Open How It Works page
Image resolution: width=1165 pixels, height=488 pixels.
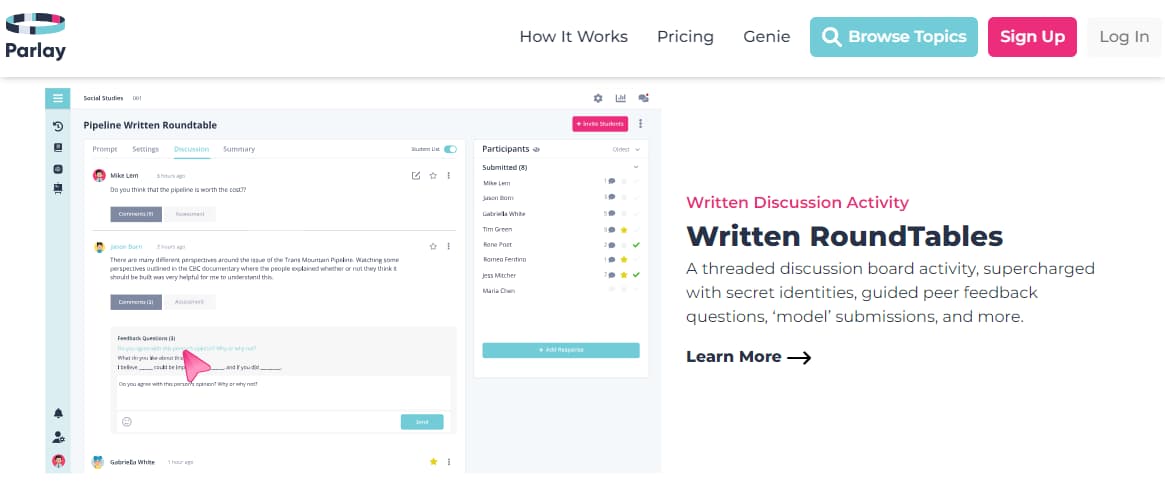[x=574, y=37]
